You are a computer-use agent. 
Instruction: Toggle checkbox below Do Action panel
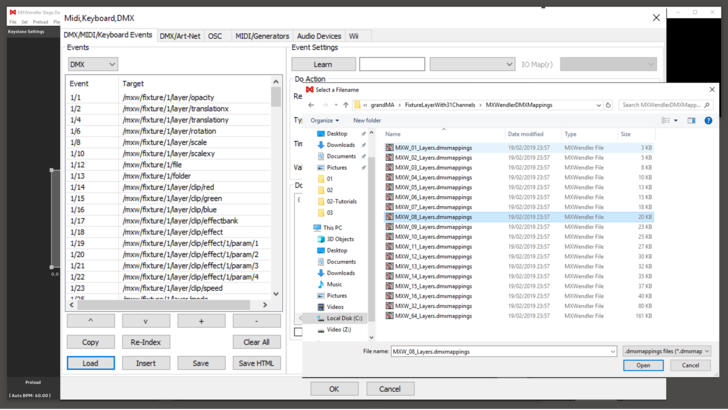pos(298,332)
